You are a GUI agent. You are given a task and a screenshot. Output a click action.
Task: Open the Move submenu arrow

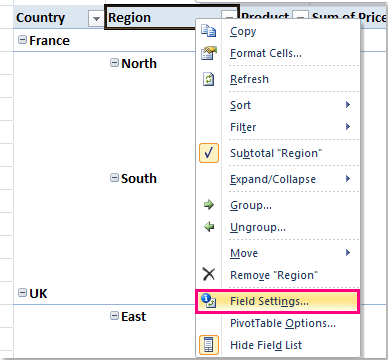348,253
